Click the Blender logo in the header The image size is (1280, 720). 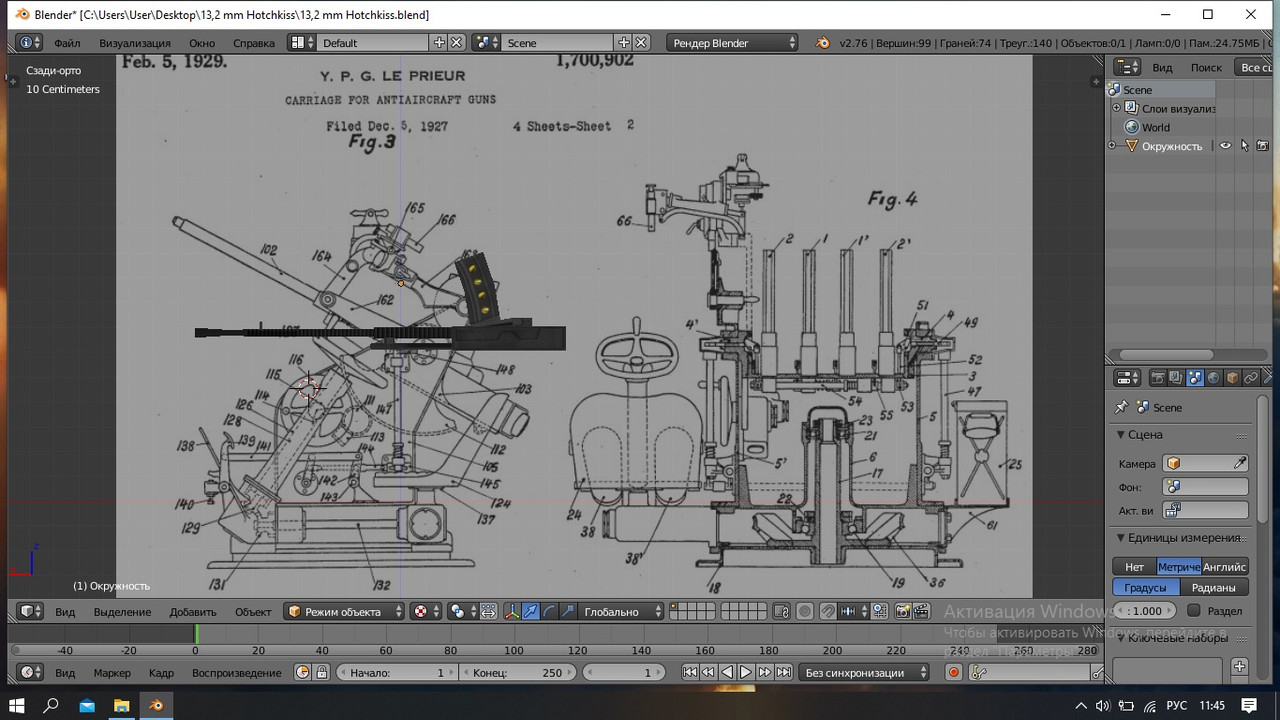(x=822, y=43)
